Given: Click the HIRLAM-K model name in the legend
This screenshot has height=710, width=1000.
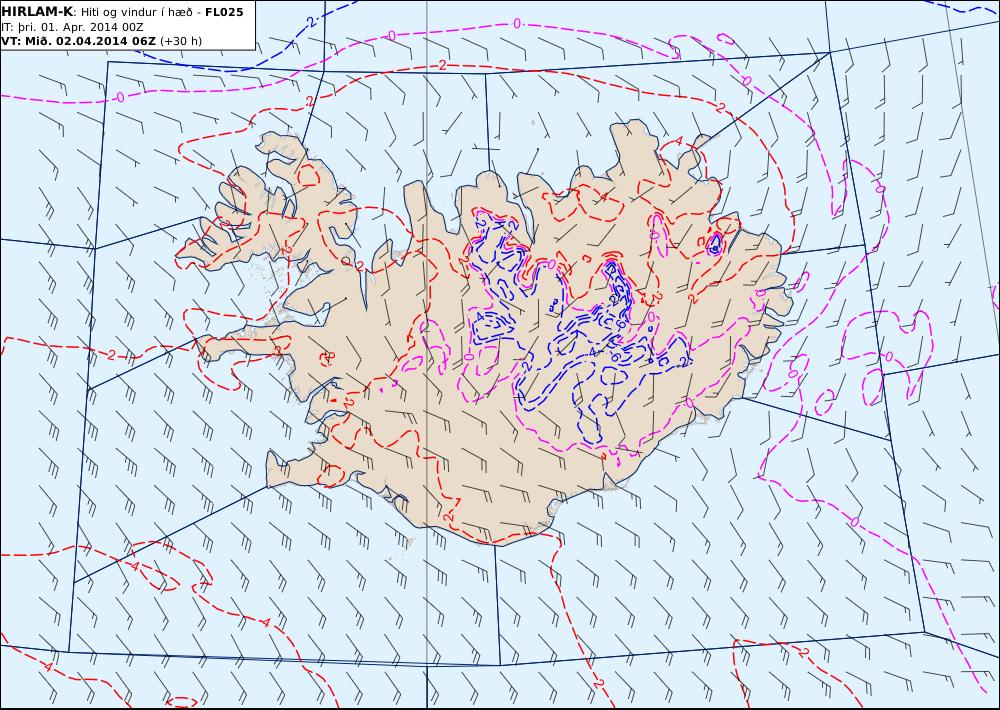Looking at the screenshot, I should point(38,12).
